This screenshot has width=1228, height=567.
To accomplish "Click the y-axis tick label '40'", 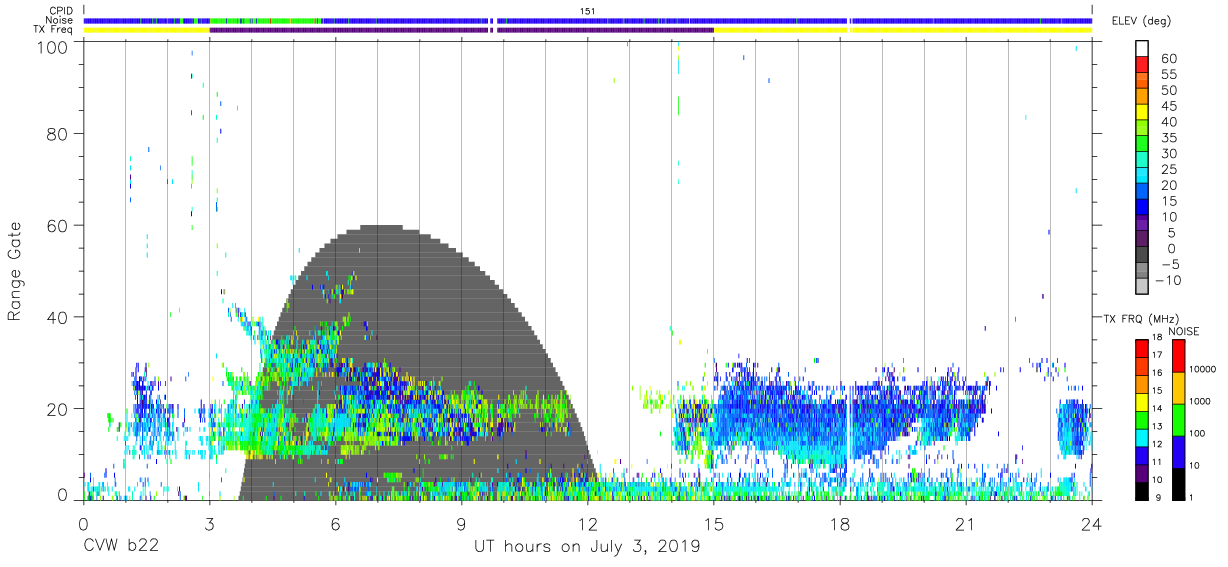I will tap(59, 317).
